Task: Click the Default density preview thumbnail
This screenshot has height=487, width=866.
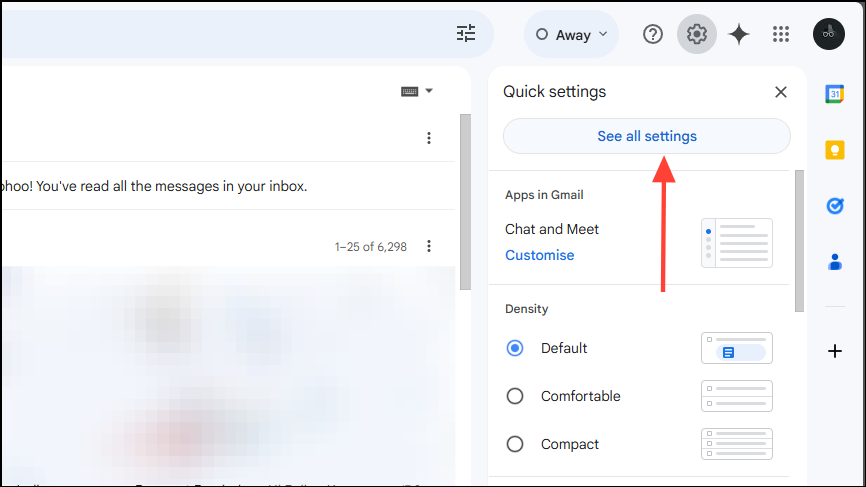Action: pos(737,348)
